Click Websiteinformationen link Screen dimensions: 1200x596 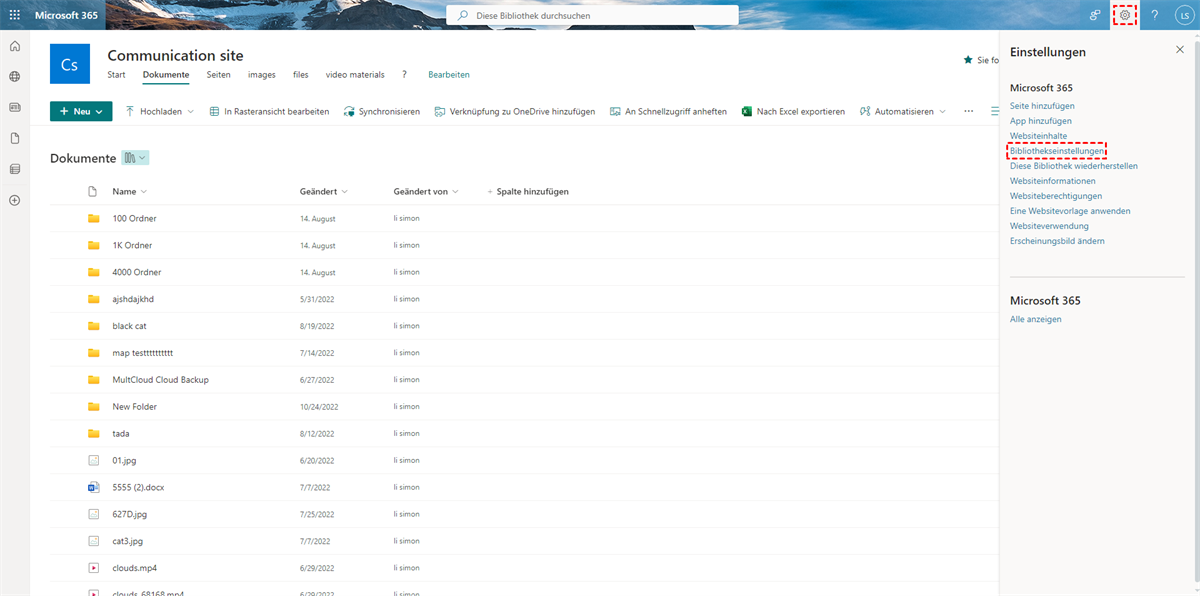tap(1053, 181)
